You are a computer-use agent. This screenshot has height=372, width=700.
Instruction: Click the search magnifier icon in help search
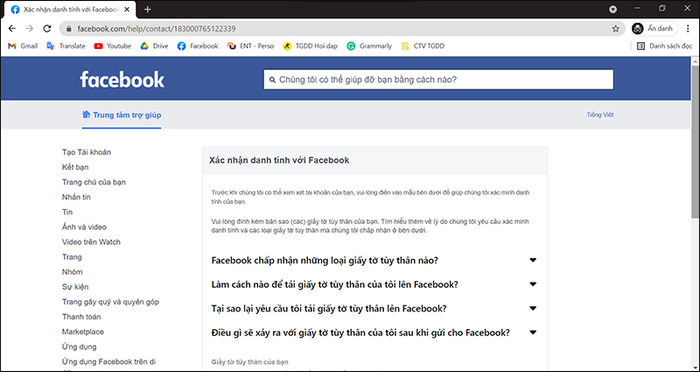click(x=272, y=80)
